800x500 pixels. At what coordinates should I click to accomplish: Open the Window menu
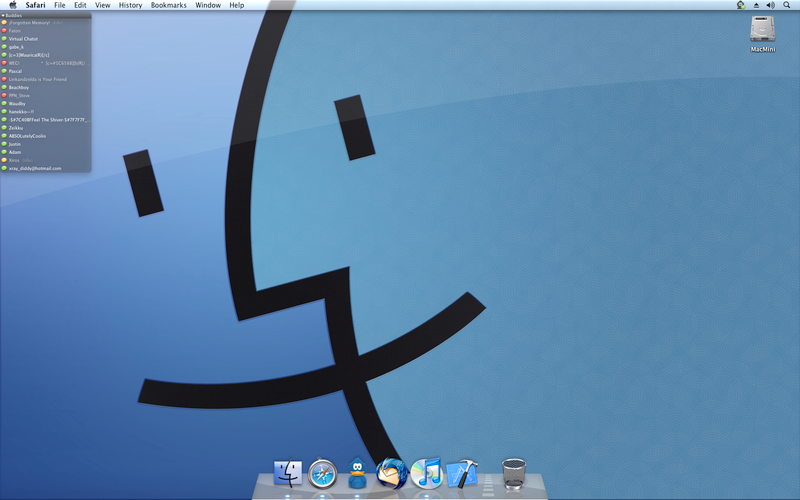(x=208, y=5)
